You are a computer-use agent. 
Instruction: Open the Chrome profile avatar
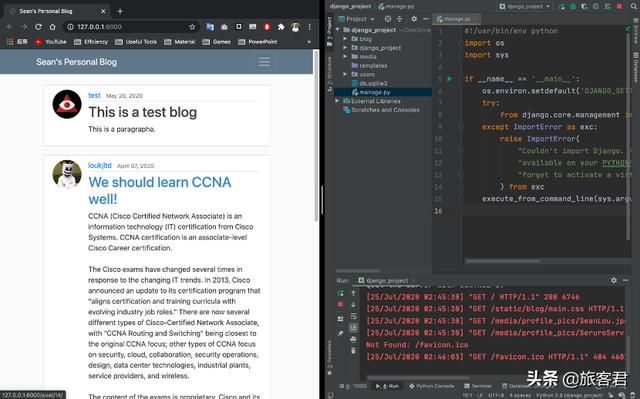pos(296,27)
